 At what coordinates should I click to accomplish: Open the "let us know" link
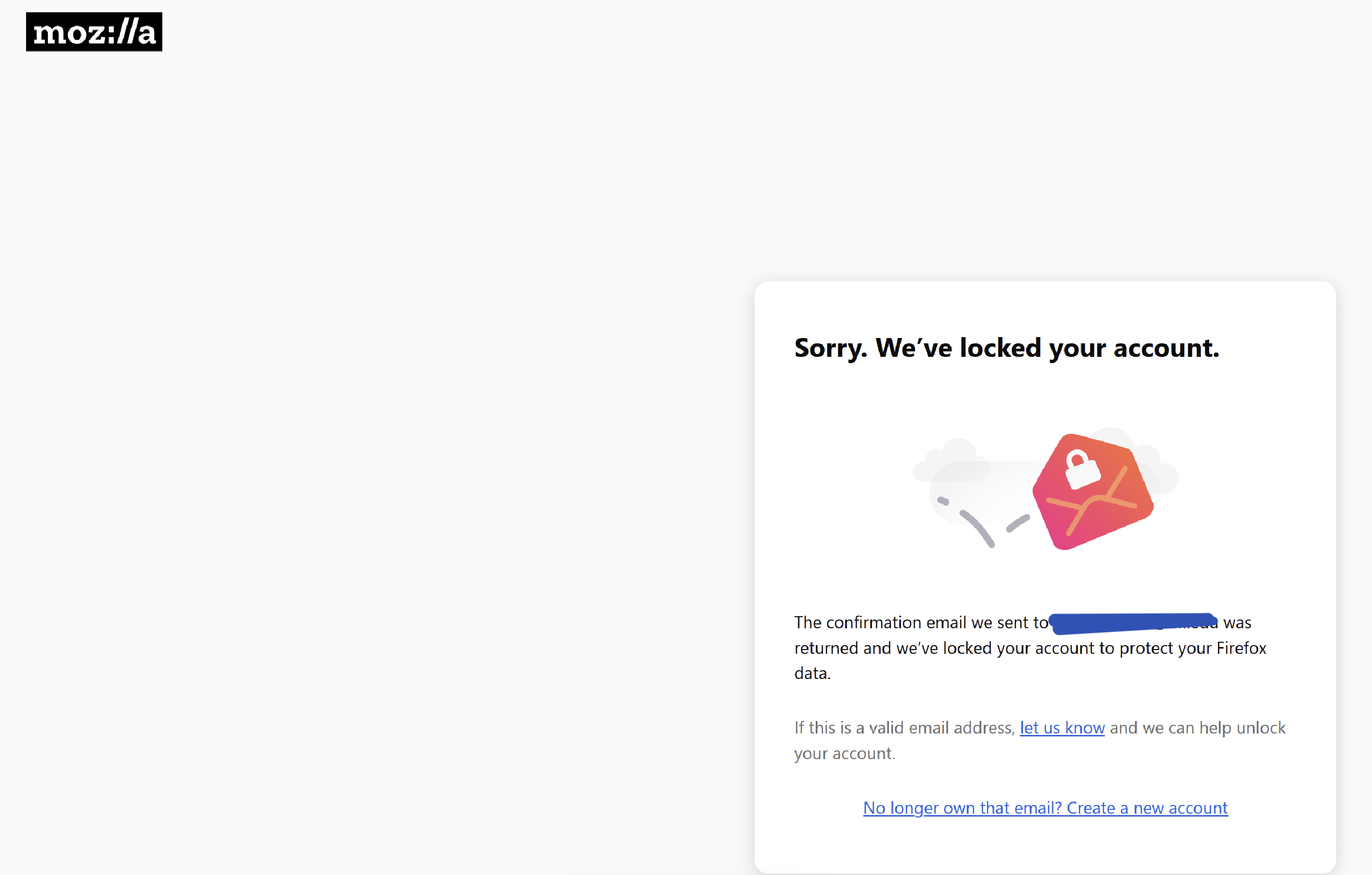1062,727
